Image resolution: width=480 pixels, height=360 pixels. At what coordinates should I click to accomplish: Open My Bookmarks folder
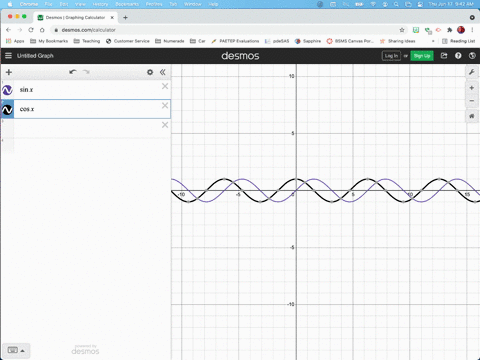[49, 41]
